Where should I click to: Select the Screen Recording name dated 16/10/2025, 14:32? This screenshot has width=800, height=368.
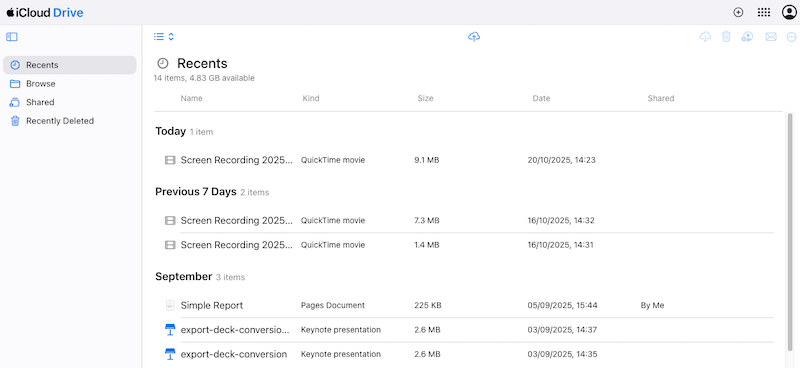(237, 220)
